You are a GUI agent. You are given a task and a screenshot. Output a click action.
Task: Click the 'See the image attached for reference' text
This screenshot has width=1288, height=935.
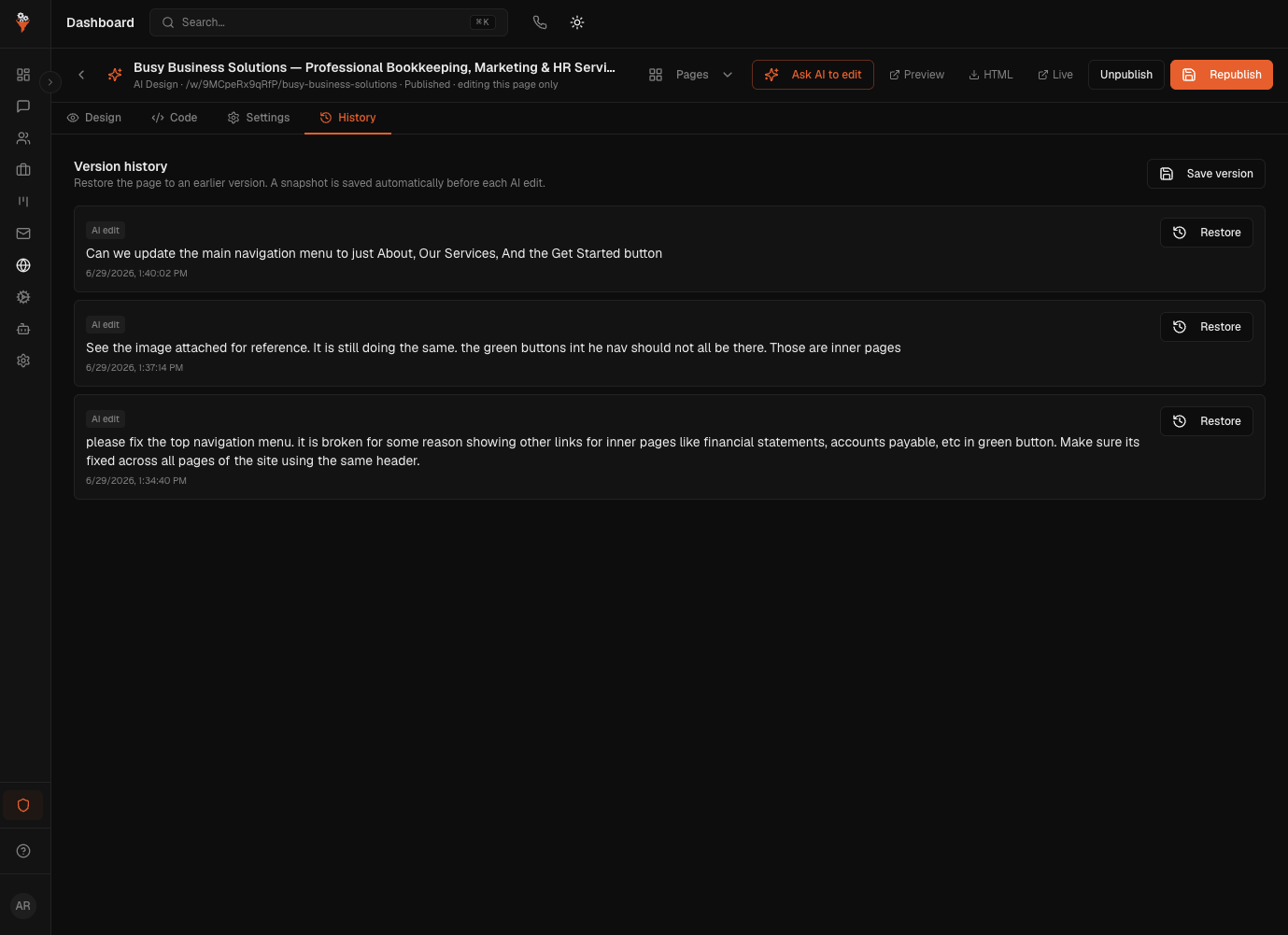pos(493,347)
